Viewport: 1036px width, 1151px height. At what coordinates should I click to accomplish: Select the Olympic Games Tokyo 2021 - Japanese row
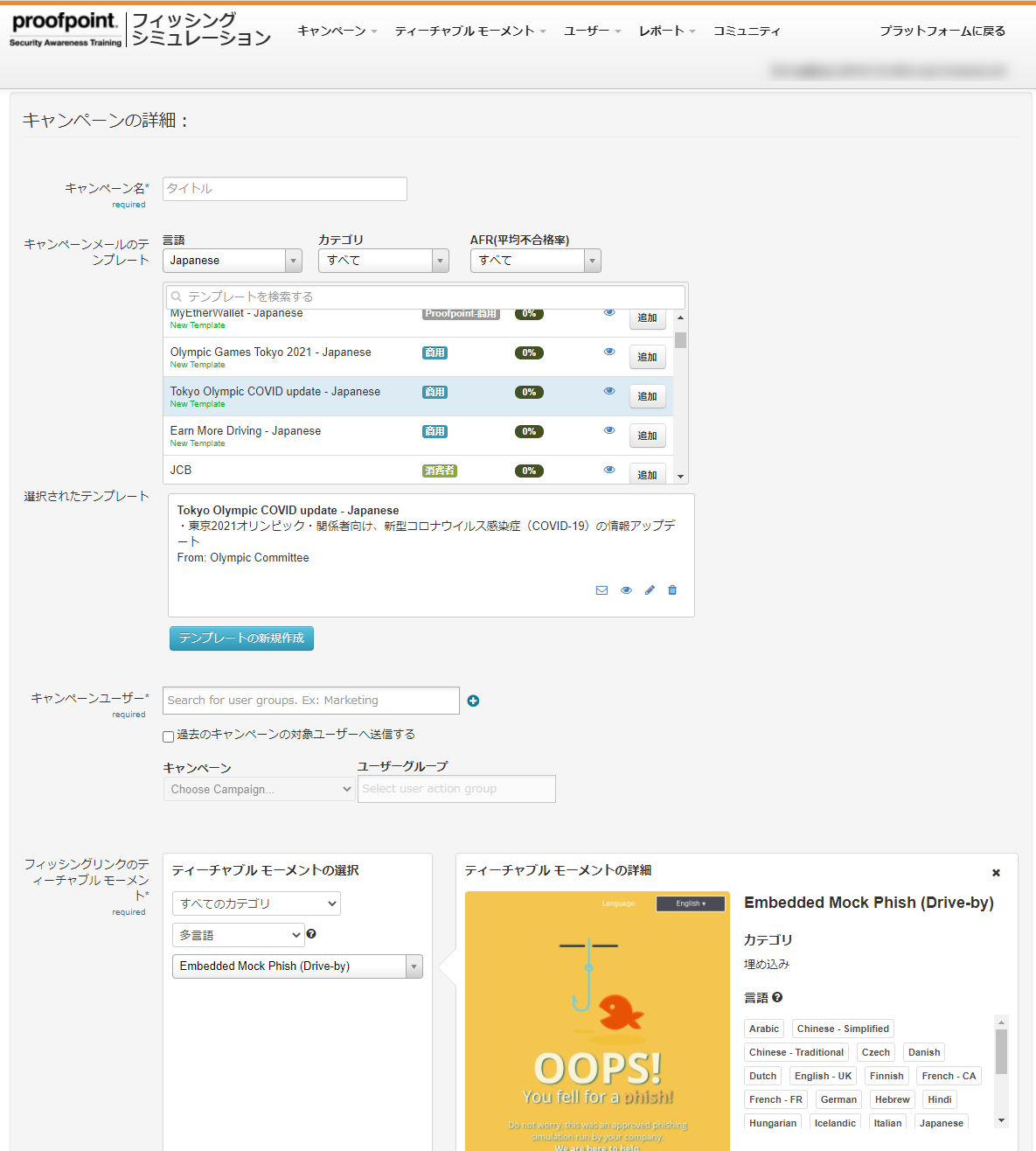(418, 357)
